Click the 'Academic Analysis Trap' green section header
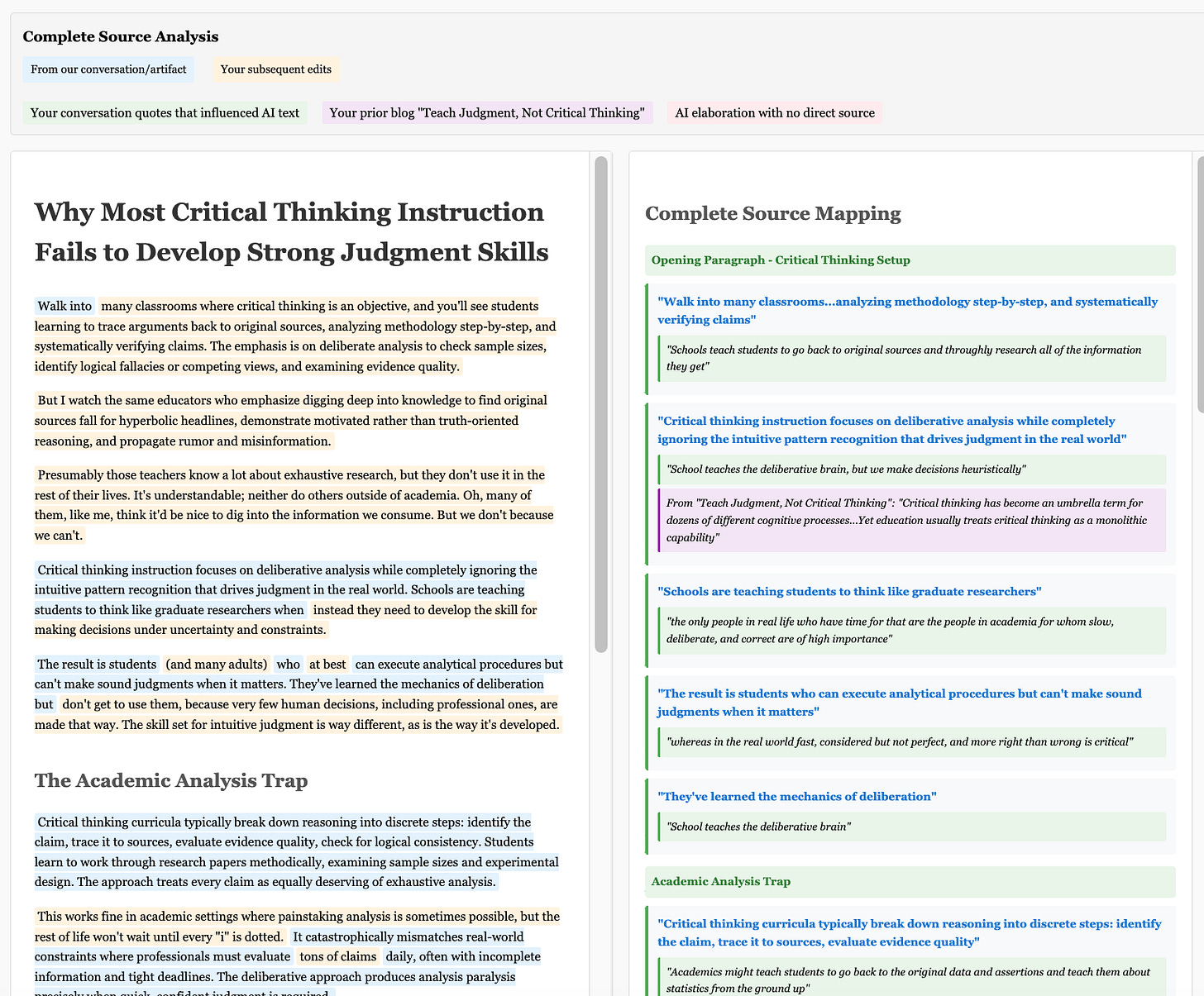 click(x=910, y=882)
